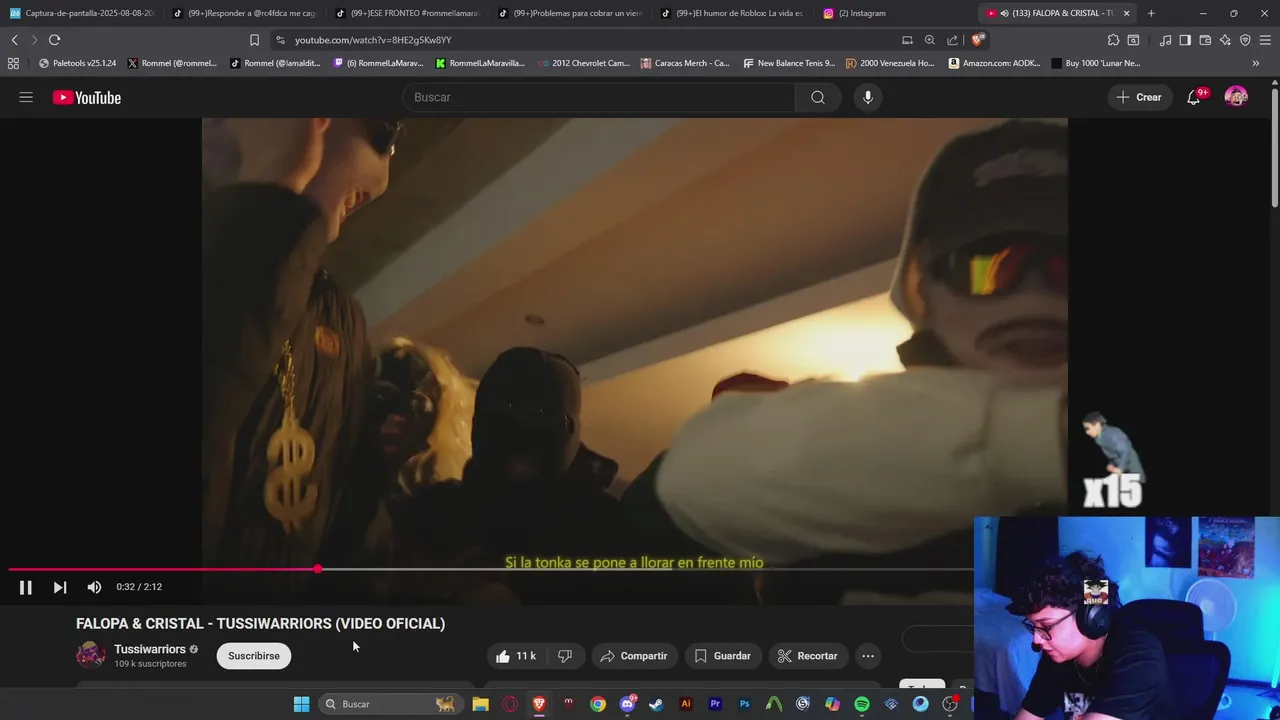Mute the video player volume
The height and width of the screenshot is (720, 1280).
[x=94, y=587]
